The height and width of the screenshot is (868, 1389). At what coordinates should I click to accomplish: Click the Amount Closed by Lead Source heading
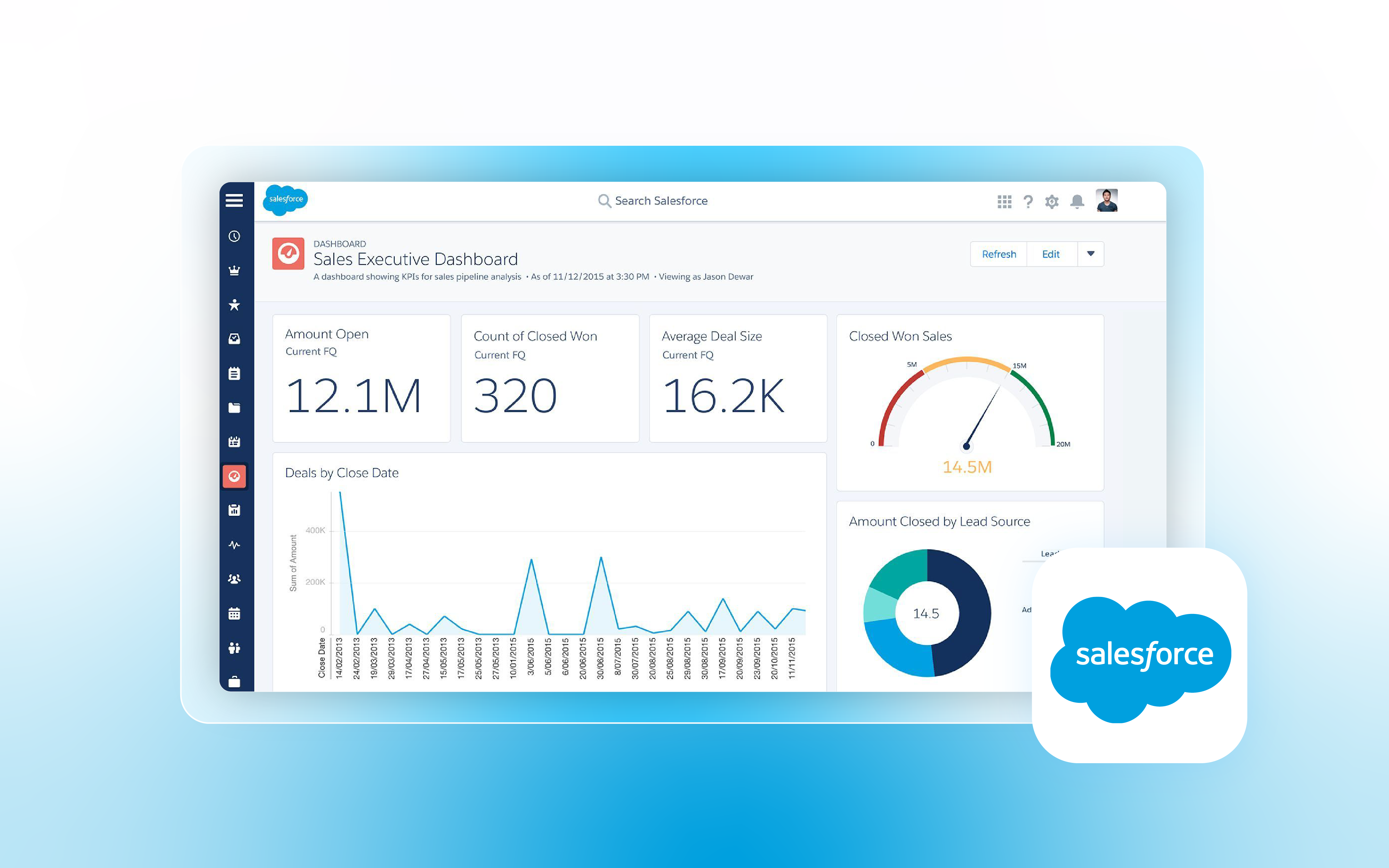[939, 521]
